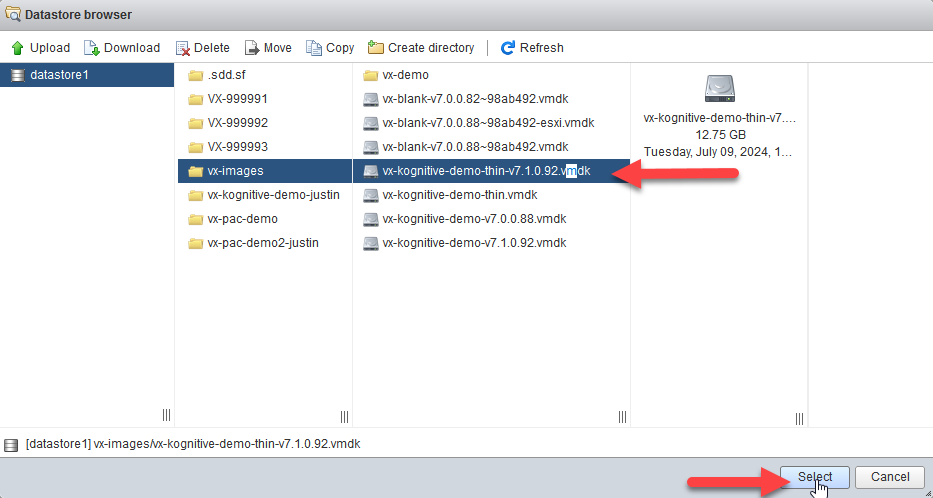Image resolution: width=933 pixels, height=498 pixels.
Task: Open the vx-kognitive-demo-justin folder
Action: (x=273, y=195)
